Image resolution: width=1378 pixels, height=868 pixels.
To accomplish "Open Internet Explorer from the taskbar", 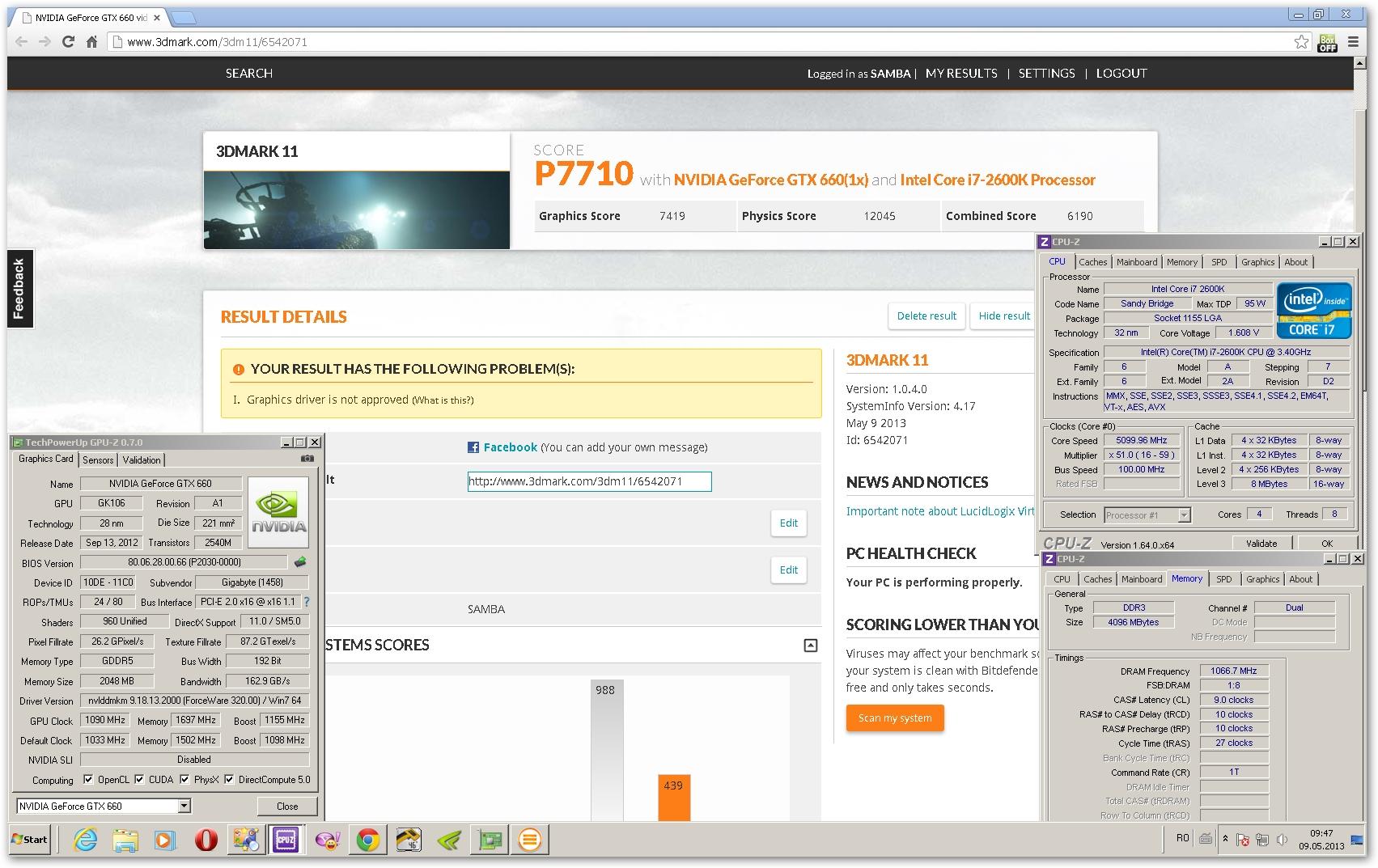I will click(x=85, y=840).
